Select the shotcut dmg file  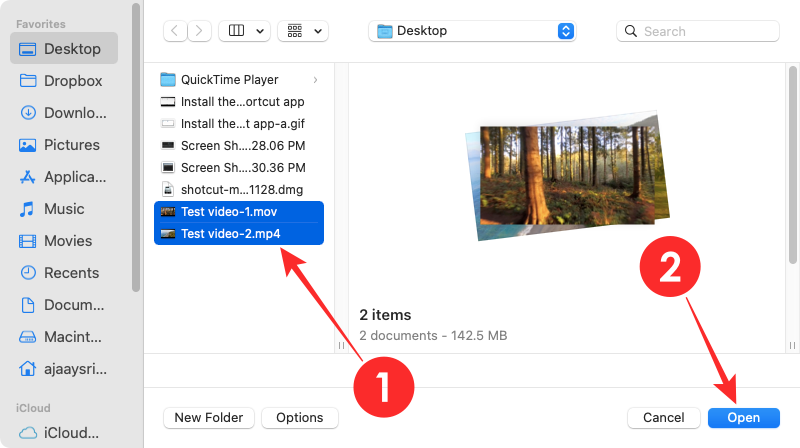241,189
